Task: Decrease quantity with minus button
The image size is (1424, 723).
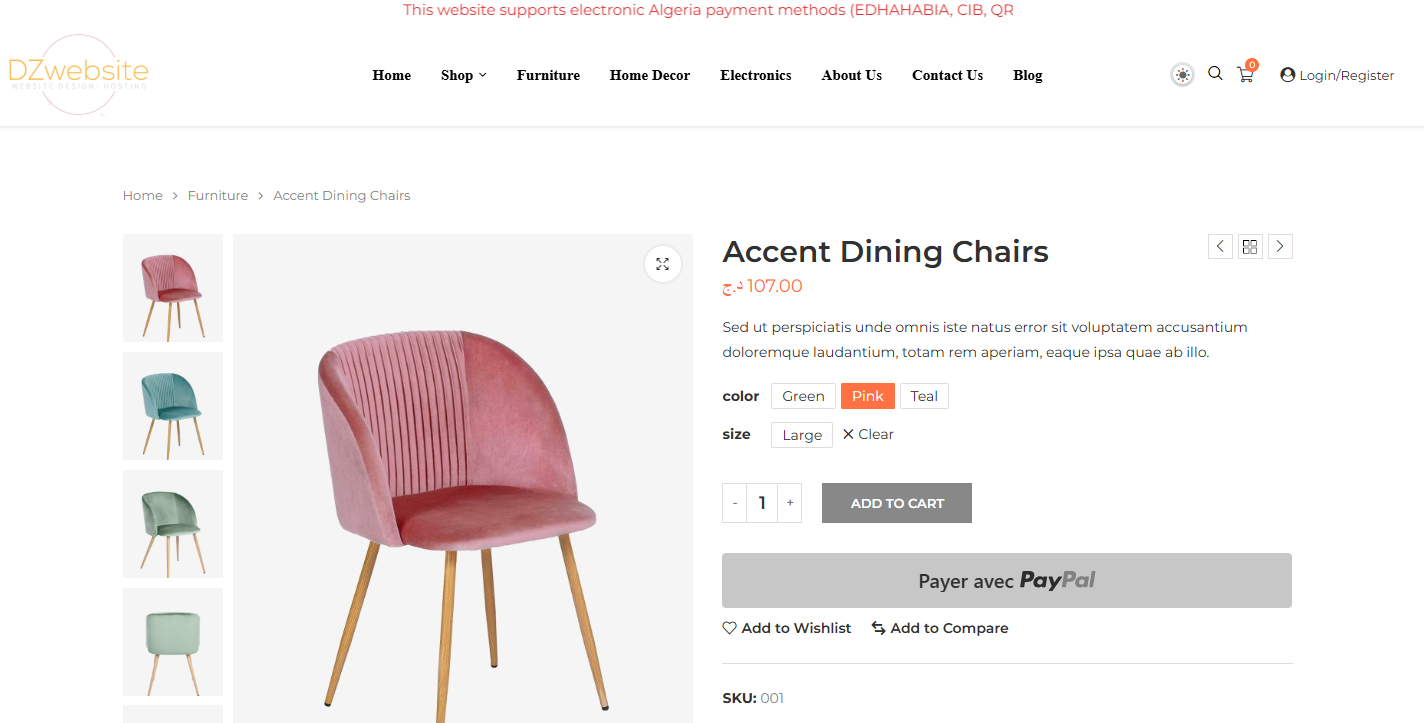Action: point(735,503)
